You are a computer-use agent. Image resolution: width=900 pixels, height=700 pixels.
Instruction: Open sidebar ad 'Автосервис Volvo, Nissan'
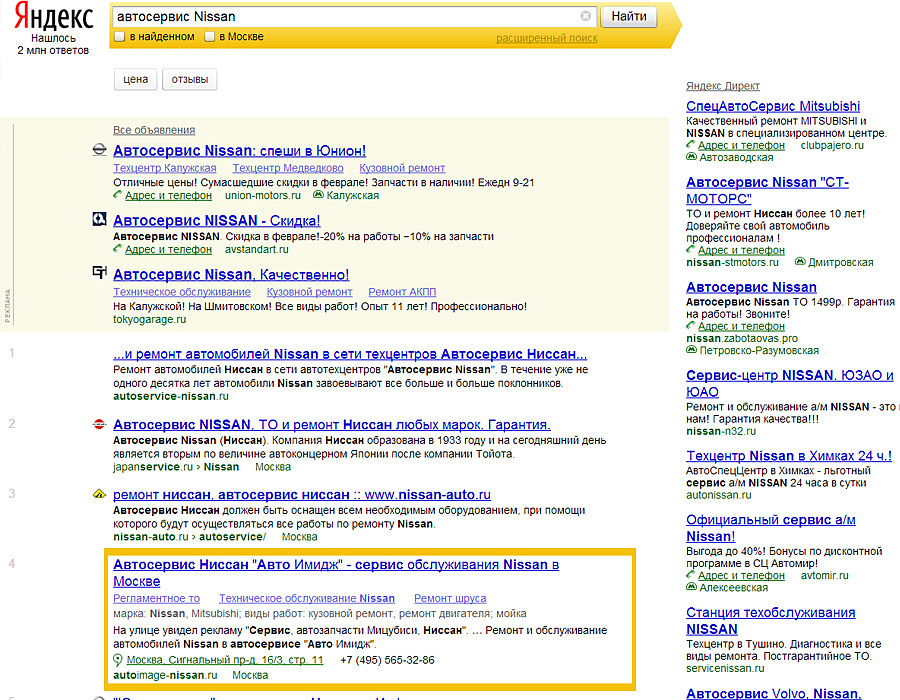pyautogui.click(x=773, y=693)
